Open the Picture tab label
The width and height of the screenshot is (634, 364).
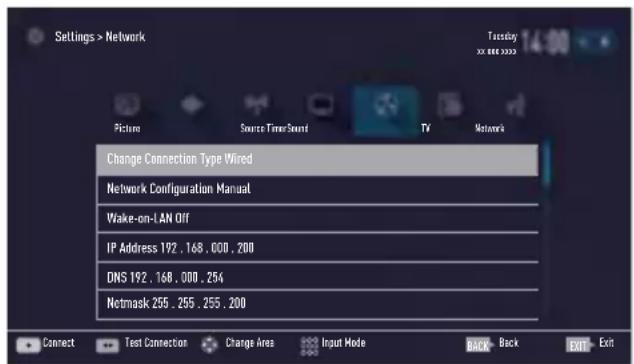click(x=127, y=128)
